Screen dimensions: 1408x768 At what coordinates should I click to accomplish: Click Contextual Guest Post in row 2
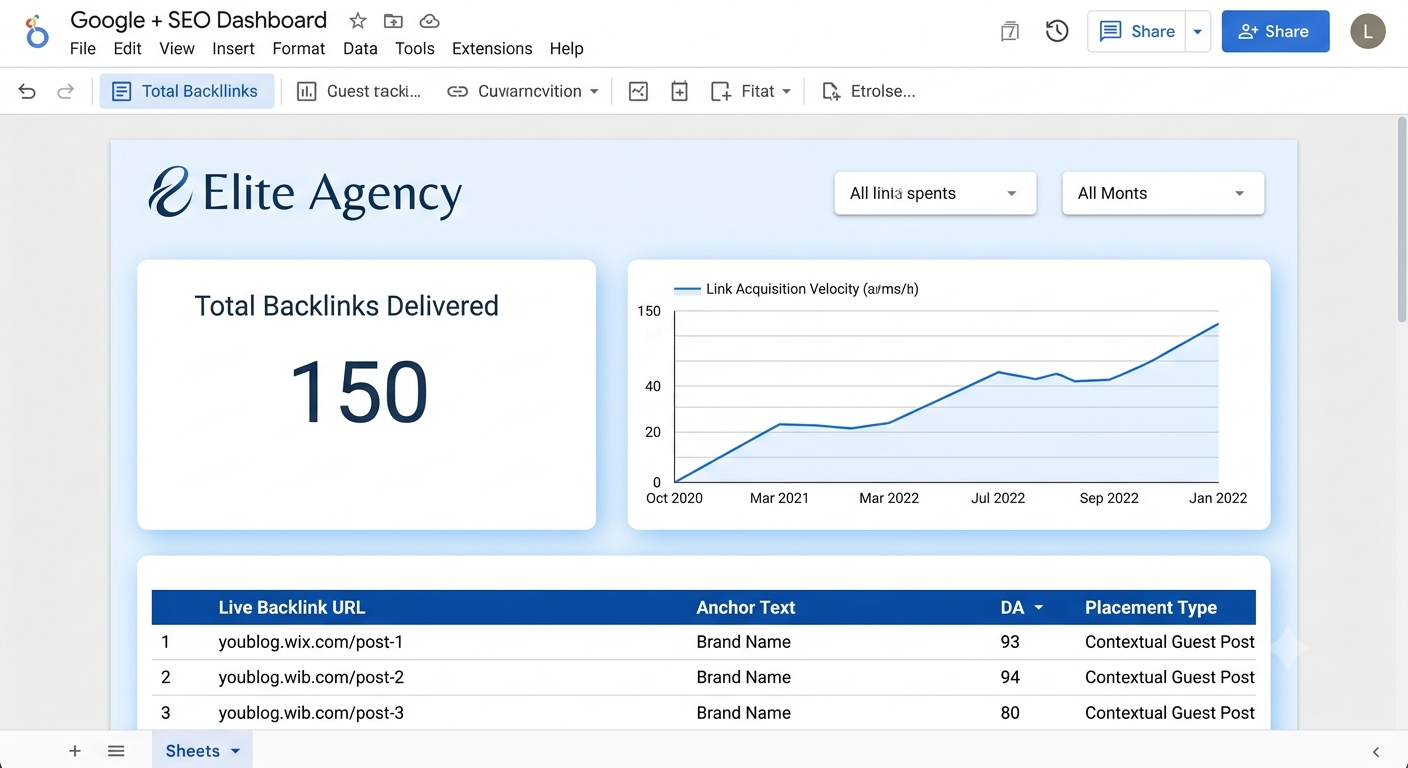click(x=1170, y=677)
